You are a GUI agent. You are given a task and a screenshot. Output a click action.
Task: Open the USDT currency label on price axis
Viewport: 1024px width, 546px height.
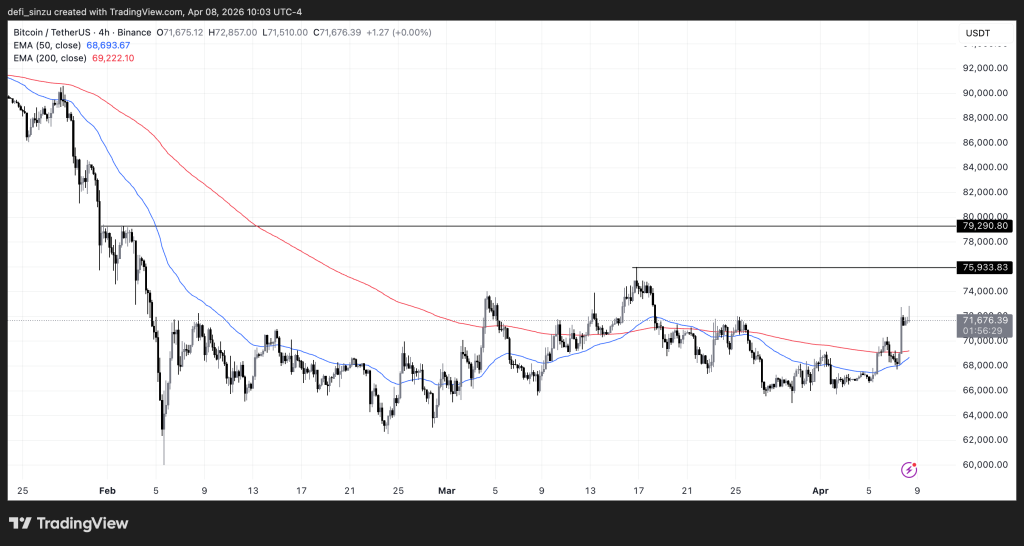coord(977,33)
